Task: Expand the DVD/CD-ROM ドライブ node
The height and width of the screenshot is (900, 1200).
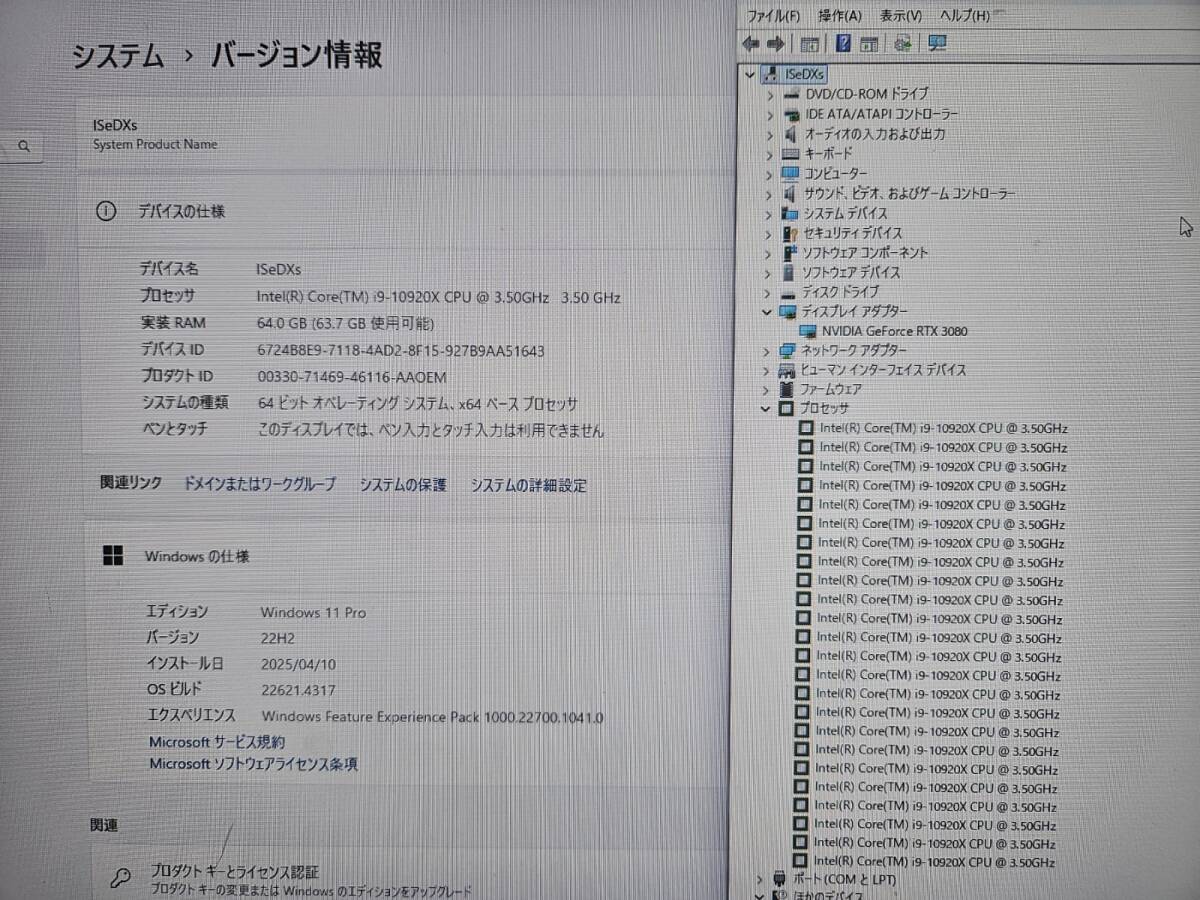Action: 769,94
